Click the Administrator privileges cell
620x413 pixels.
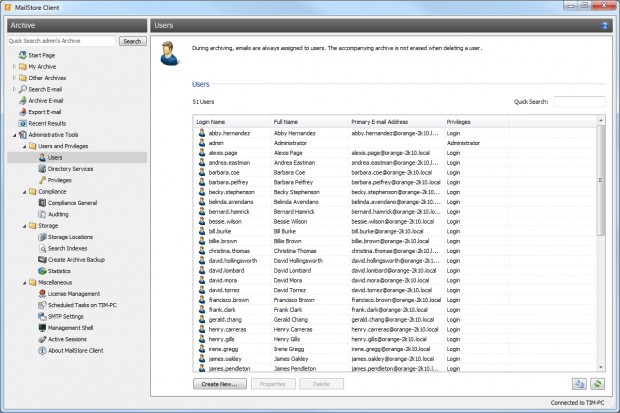(x=463, y=143)
